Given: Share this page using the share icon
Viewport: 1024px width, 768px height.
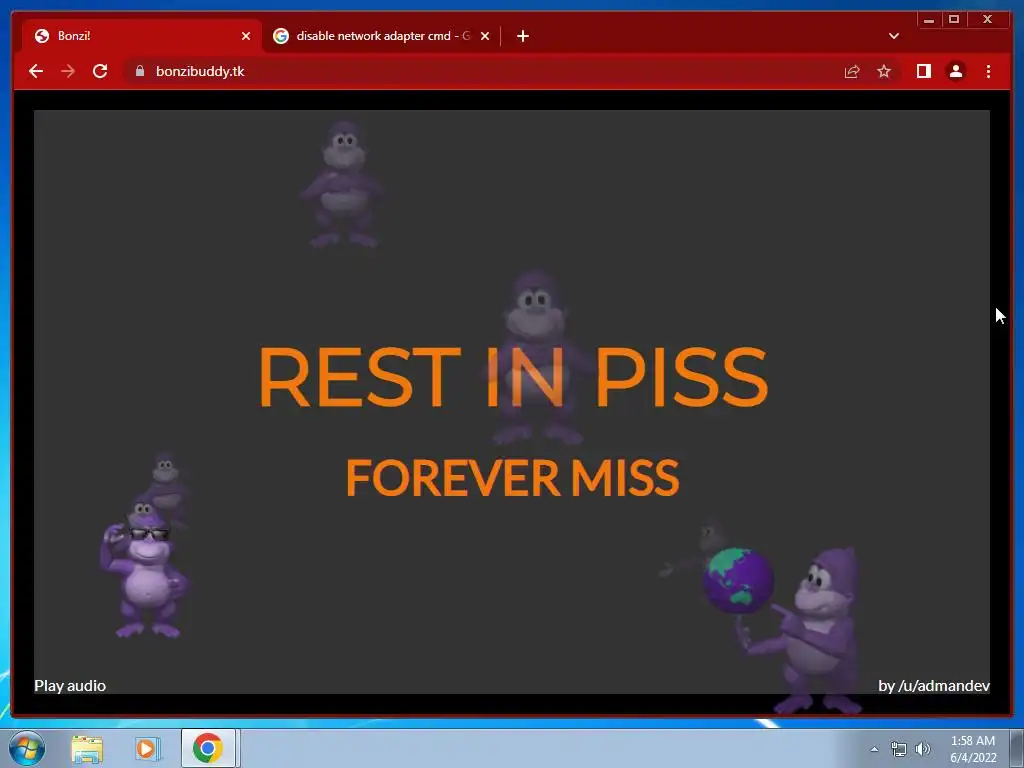Looking at the screenshot, I should coord(852,71).
